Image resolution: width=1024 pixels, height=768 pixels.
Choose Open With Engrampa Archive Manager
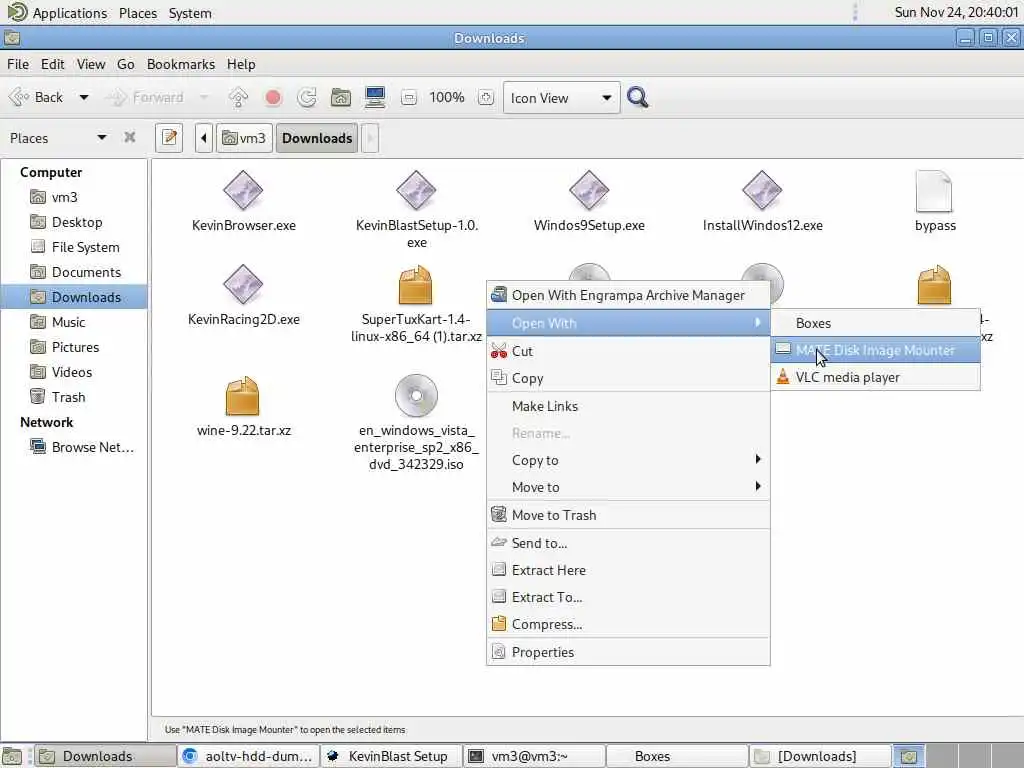(628, 295)
